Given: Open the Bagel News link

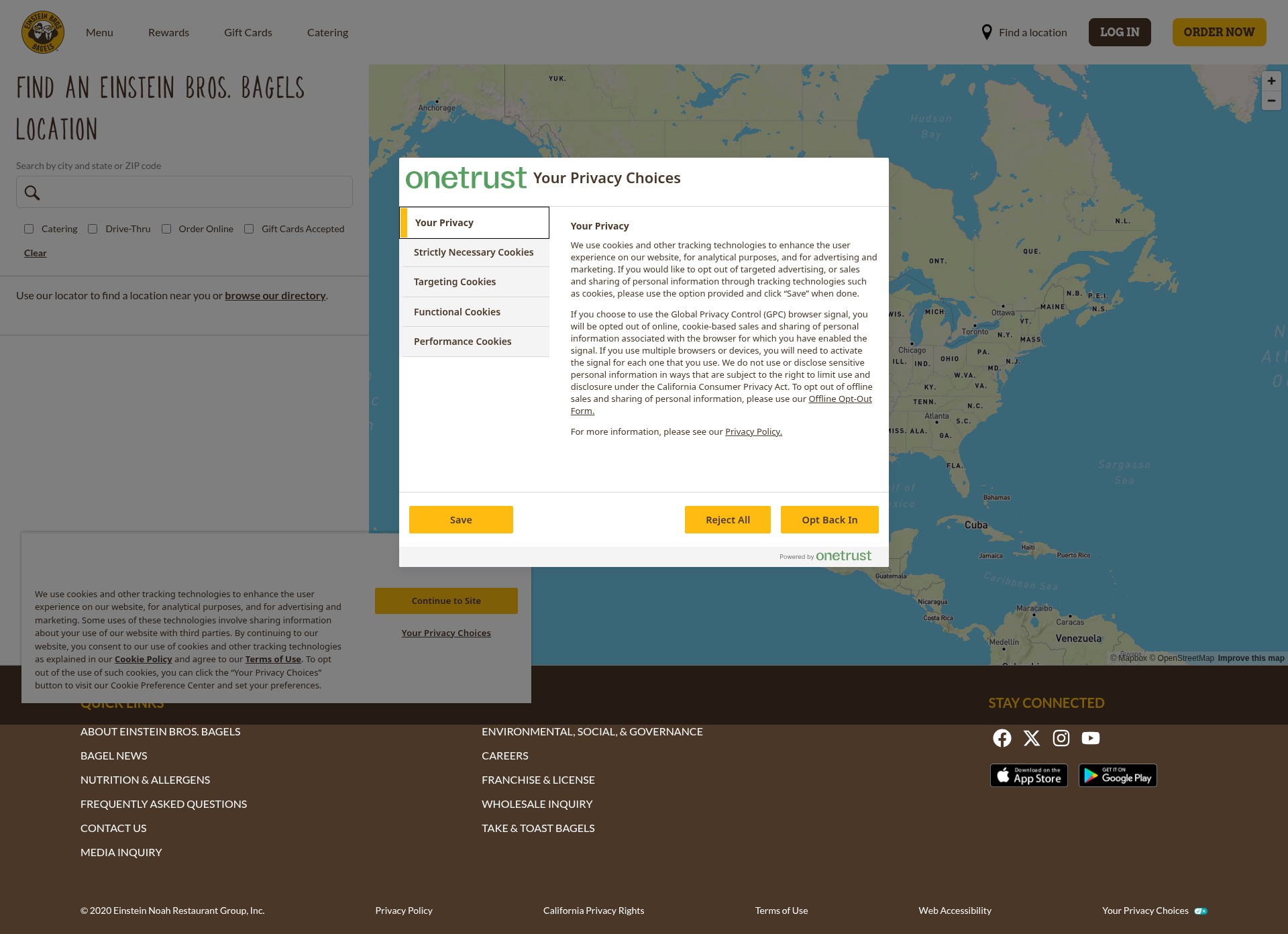Looking at the screenshot, I should click(114, 756).
